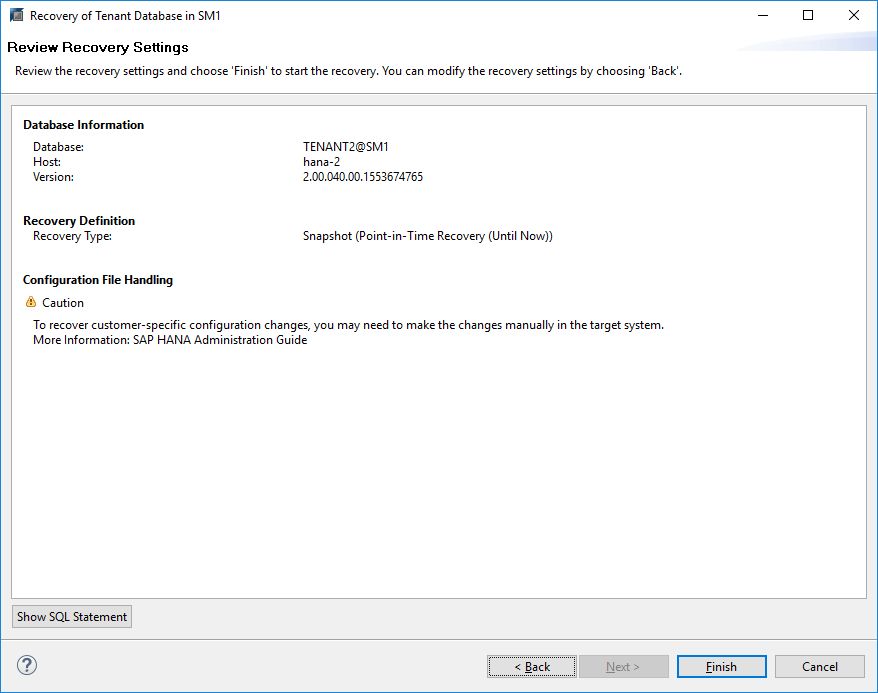Click the Database Information section header
The width and height of the screenshot is (878, 693).
(84, 125)
